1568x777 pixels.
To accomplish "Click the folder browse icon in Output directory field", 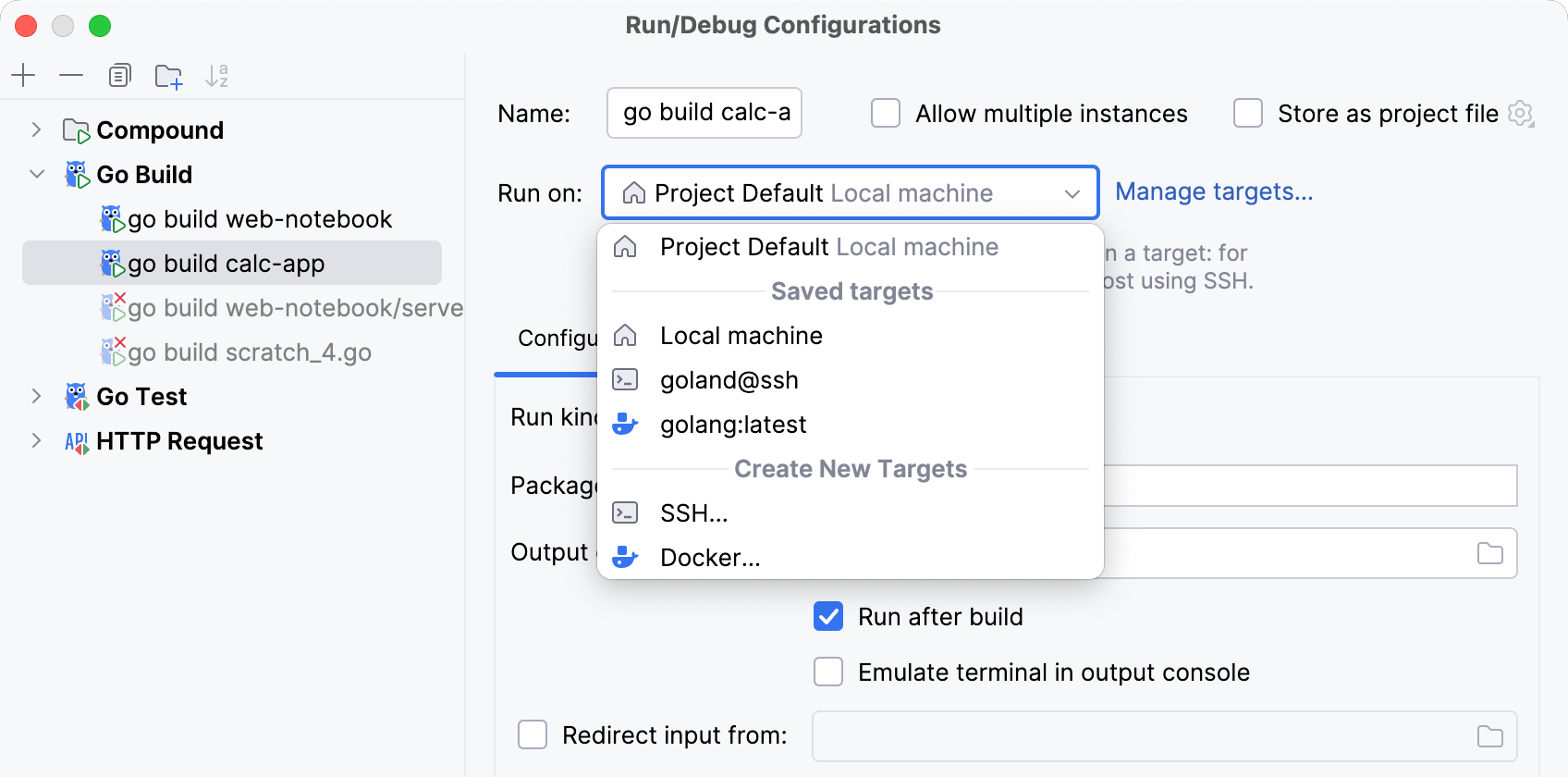I will [1489, 553].
